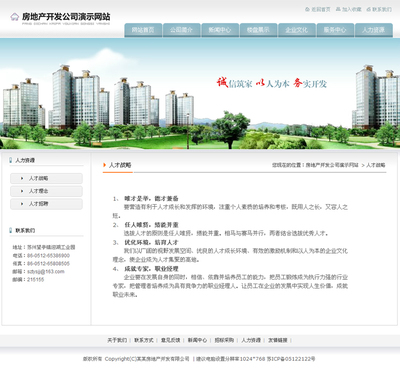The width and height of the screenshot is (400, 369).
Task: Click the fax number line starting with 传真
Action: (41, 264)
